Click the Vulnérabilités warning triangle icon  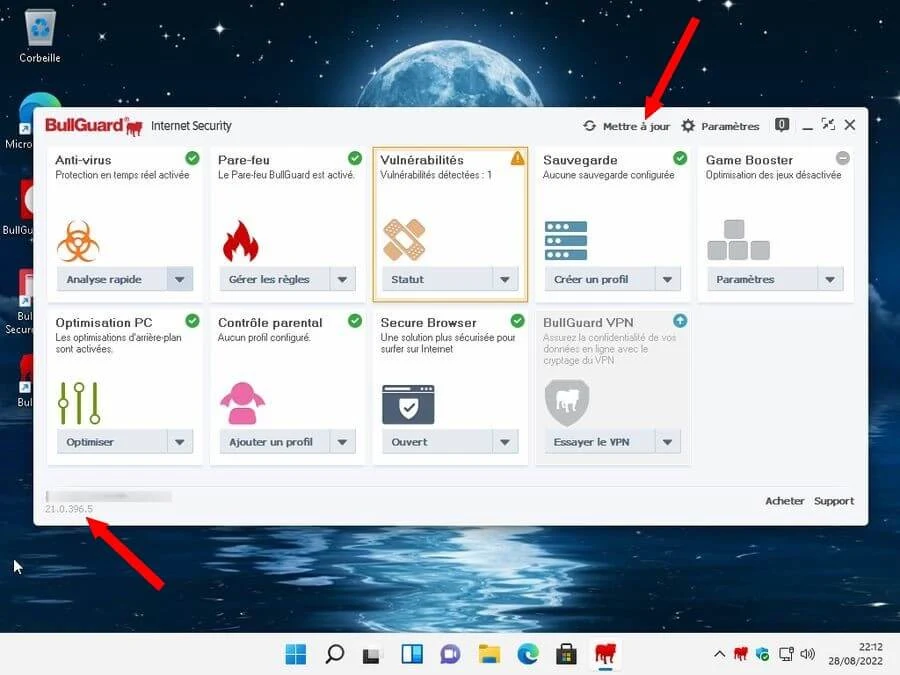(x=518, y=158)
